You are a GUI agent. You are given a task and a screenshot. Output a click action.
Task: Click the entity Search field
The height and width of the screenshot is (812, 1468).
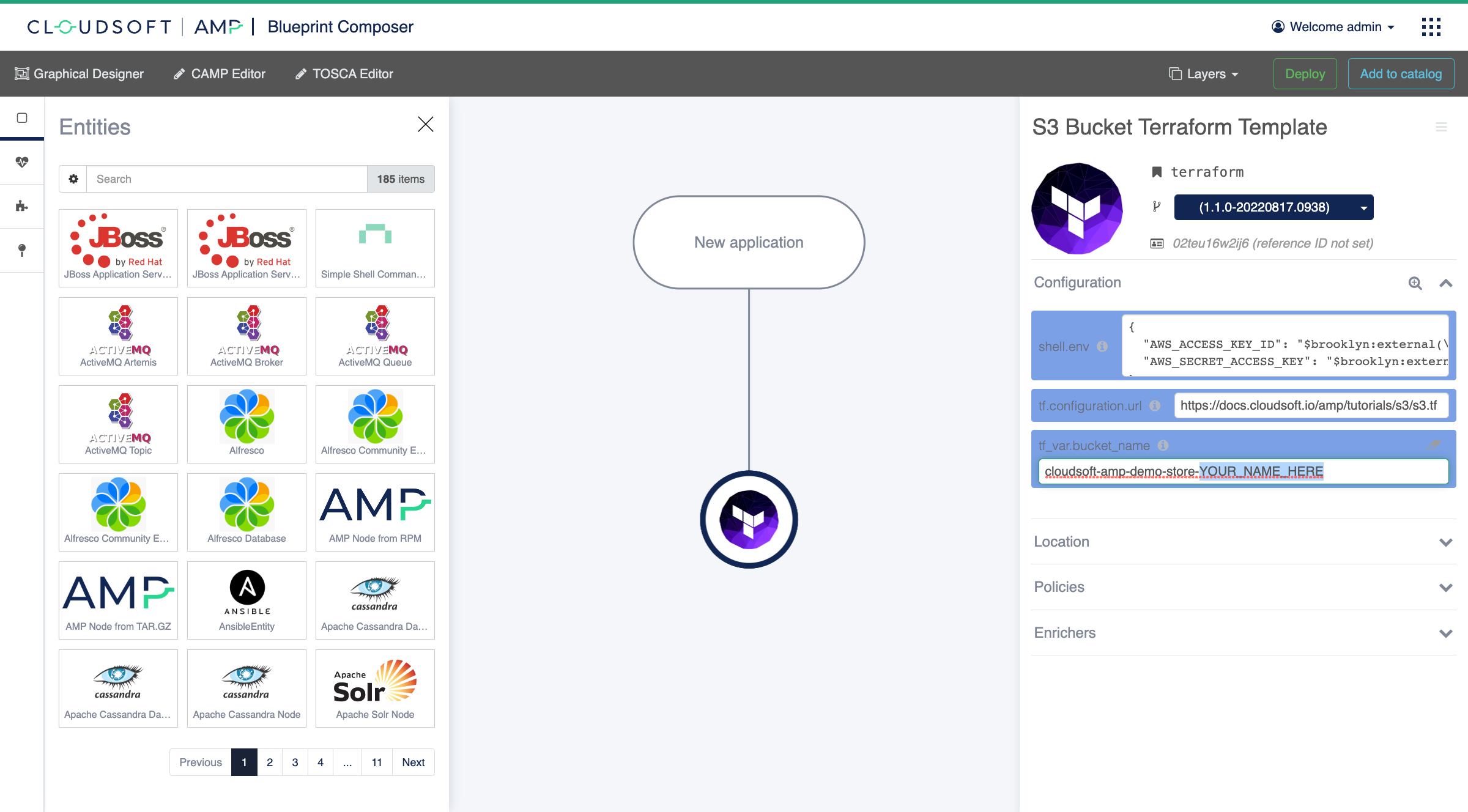click(x=227, y=179)
